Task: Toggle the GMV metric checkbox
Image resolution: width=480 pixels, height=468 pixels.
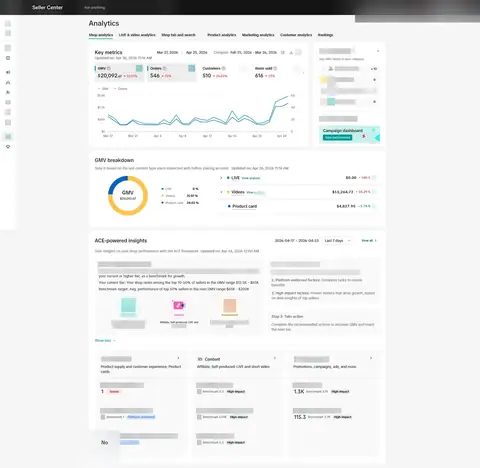Action: [x=139, y=68]
